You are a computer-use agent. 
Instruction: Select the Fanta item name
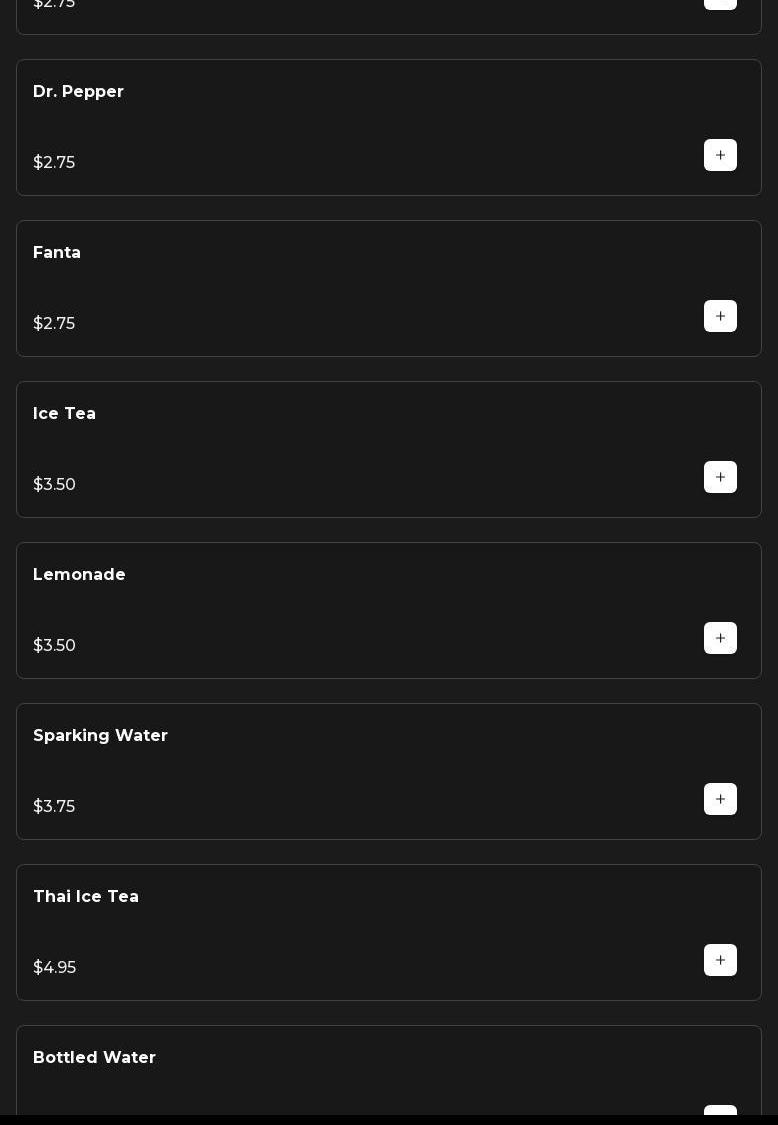(x=57, y=253)
